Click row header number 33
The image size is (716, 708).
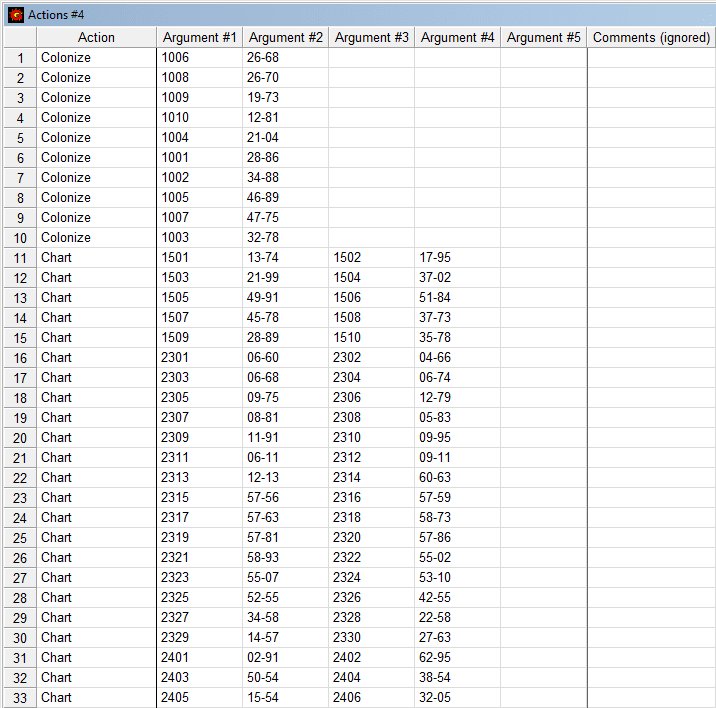(x=19, y=698)
